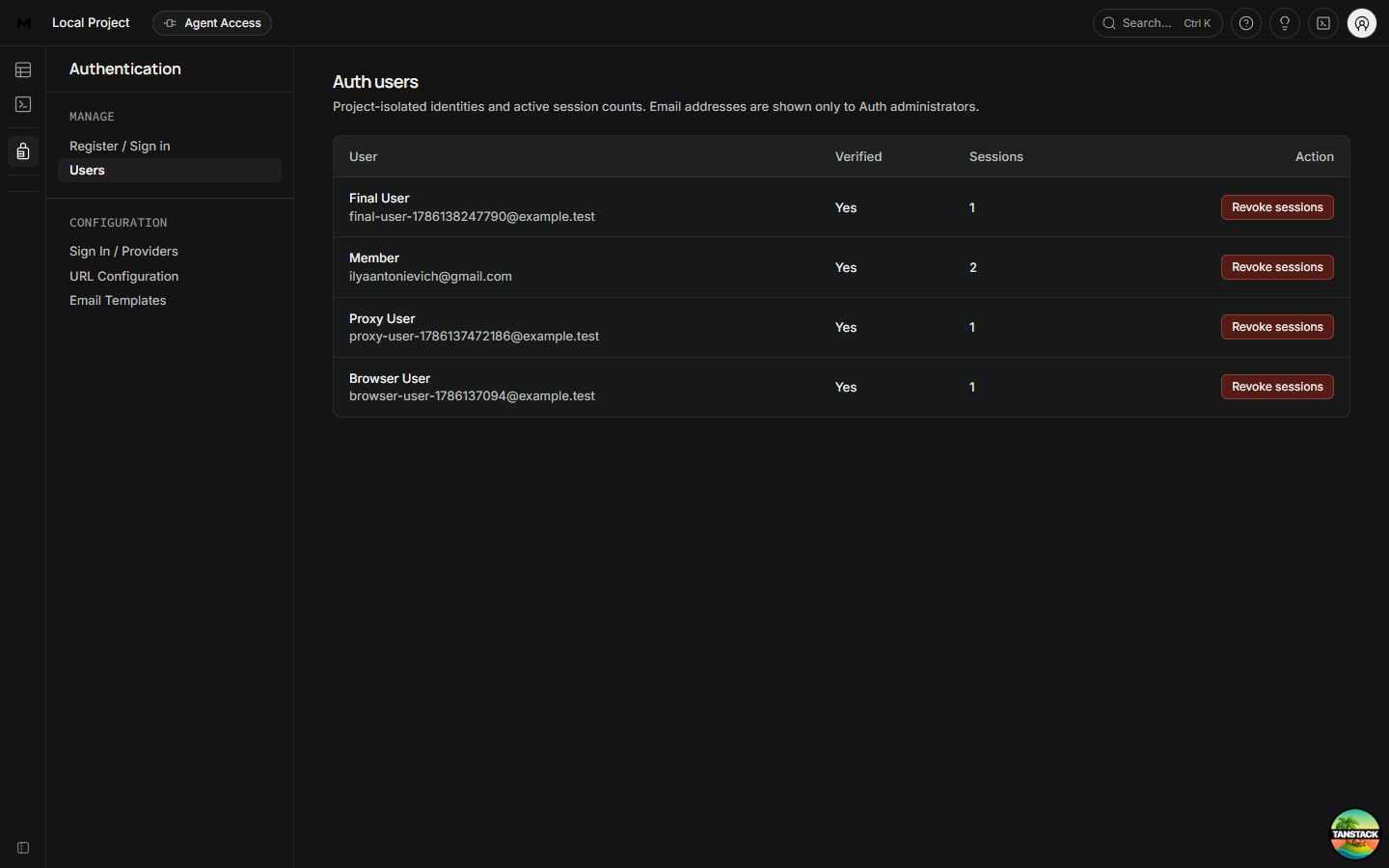Click the Verified column header
Screen dimensions: 1389x868
tap(858, 156)
